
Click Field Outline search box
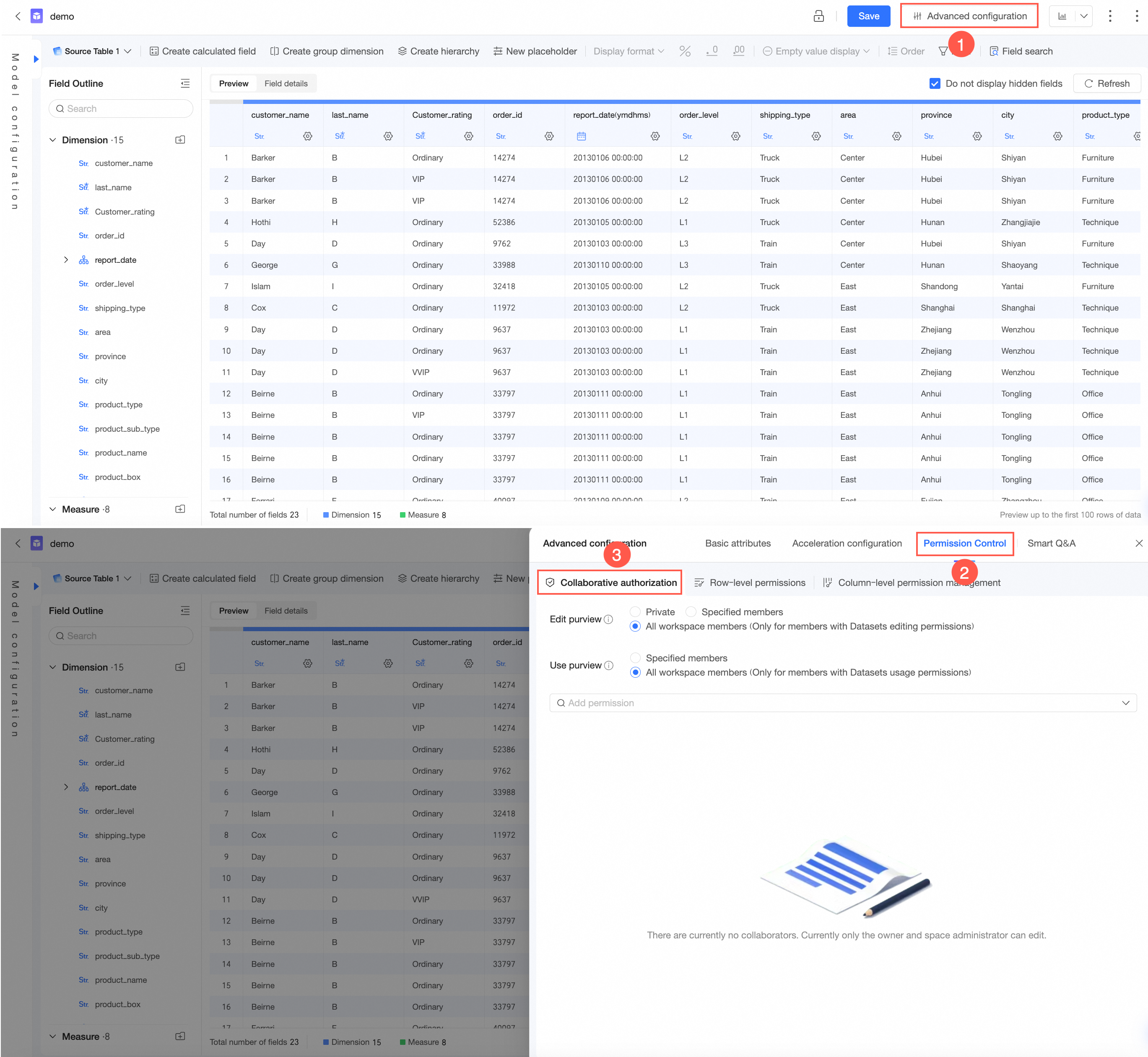pos(121,109)
